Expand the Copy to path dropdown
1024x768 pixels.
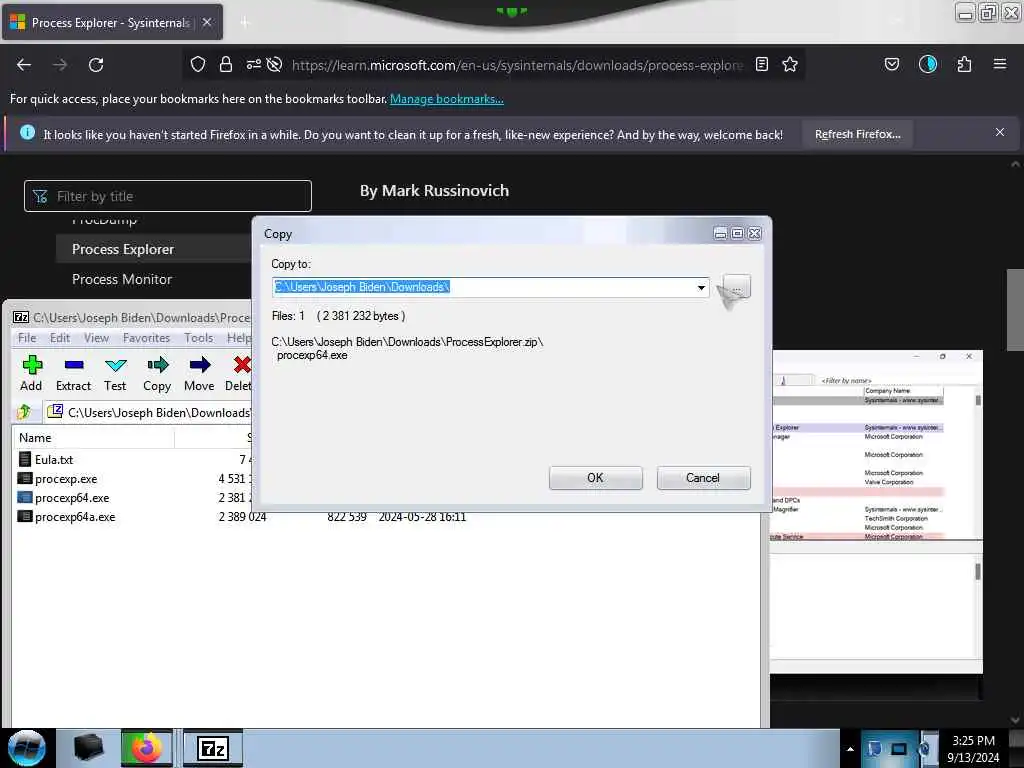[x=701, y=287]
